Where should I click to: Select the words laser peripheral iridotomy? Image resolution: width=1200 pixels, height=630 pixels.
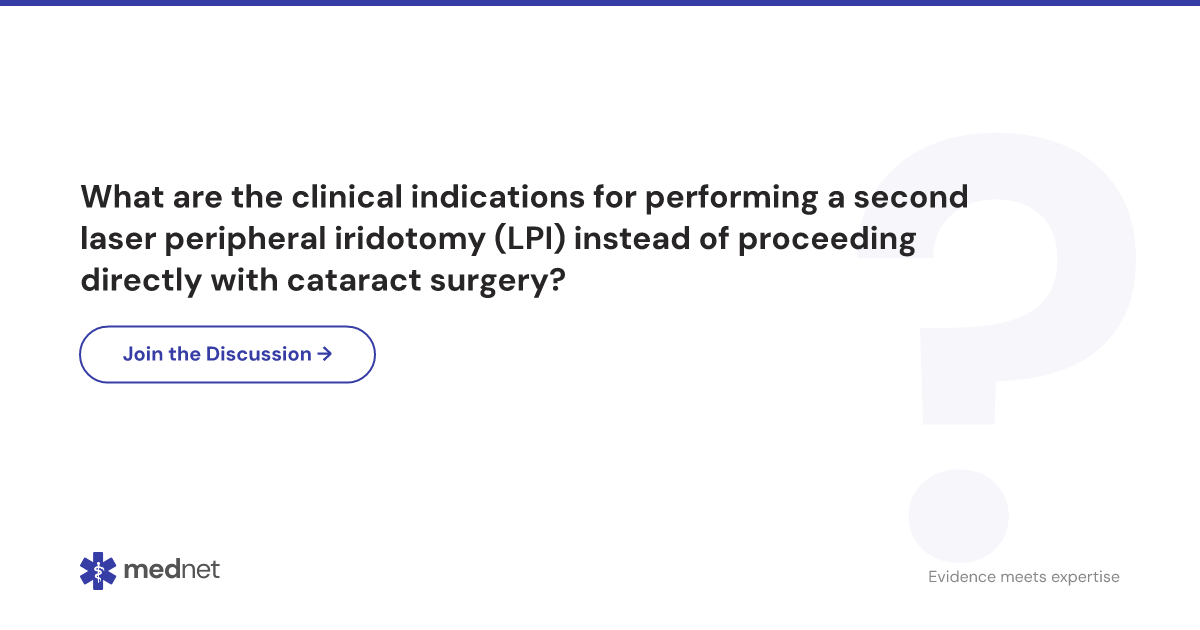(x=286, y=240)
